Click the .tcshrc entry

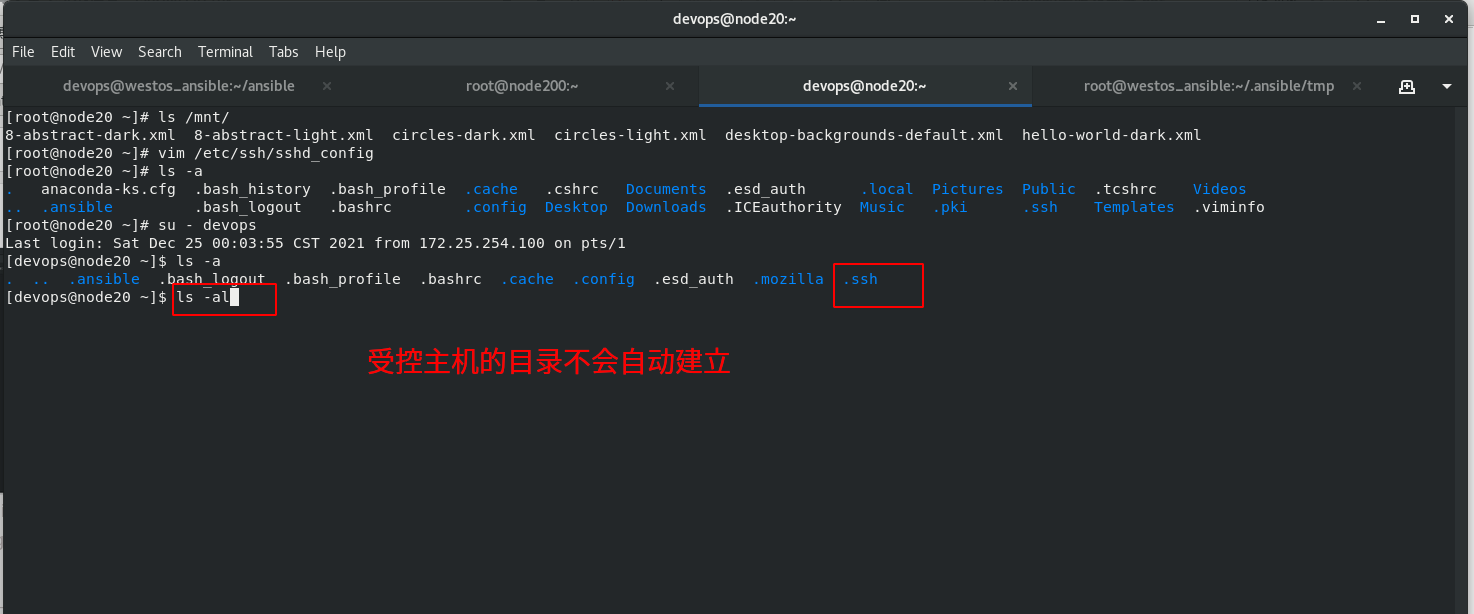pos(1125,189)
